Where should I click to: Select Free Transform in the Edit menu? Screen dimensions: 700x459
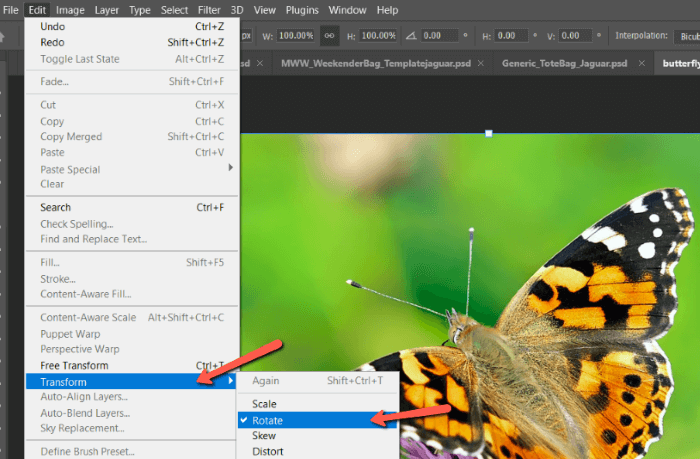coord(73,366)
